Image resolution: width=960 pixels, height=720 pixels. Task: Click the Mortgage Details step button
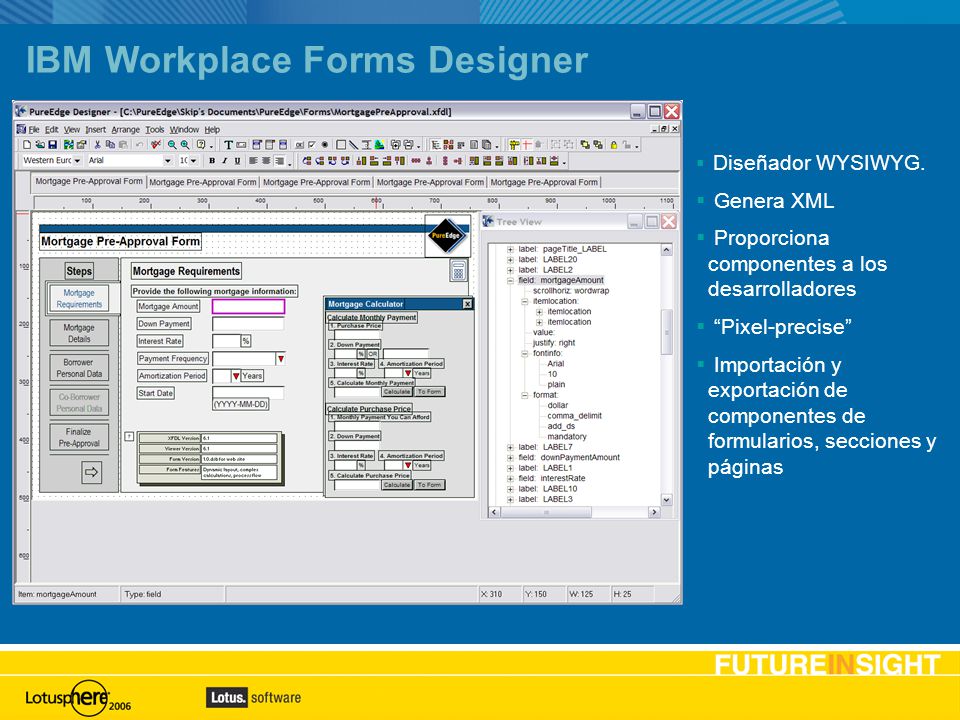pyautogui.click(x=79, y=333)
